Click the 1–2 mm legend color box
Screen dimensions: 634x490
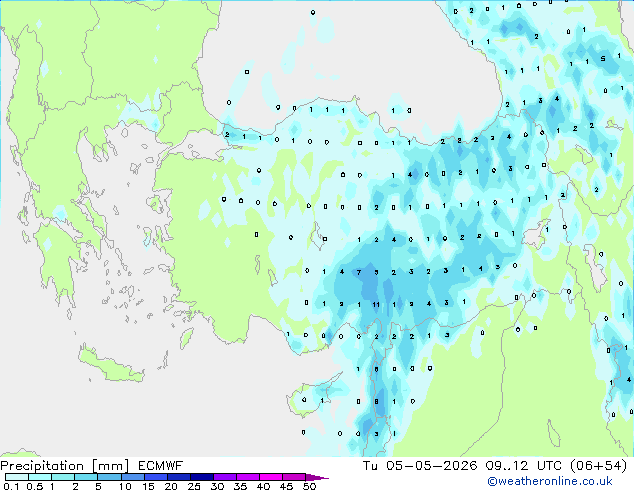point(63,477)
